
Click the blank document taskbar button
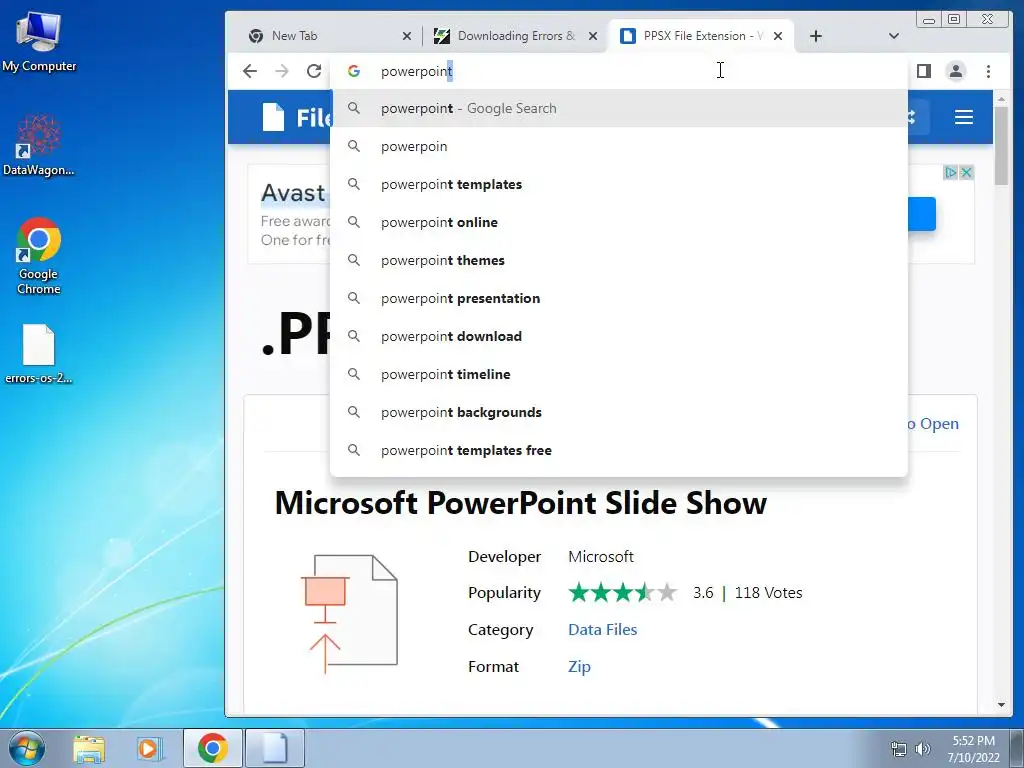(x=275, y=748)
